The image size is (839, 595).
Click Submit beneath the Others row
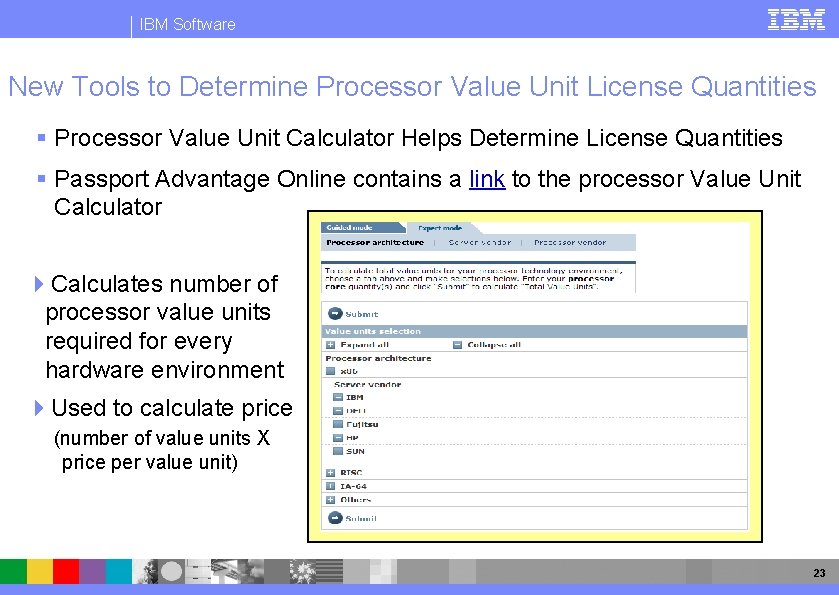click(352, 518)
